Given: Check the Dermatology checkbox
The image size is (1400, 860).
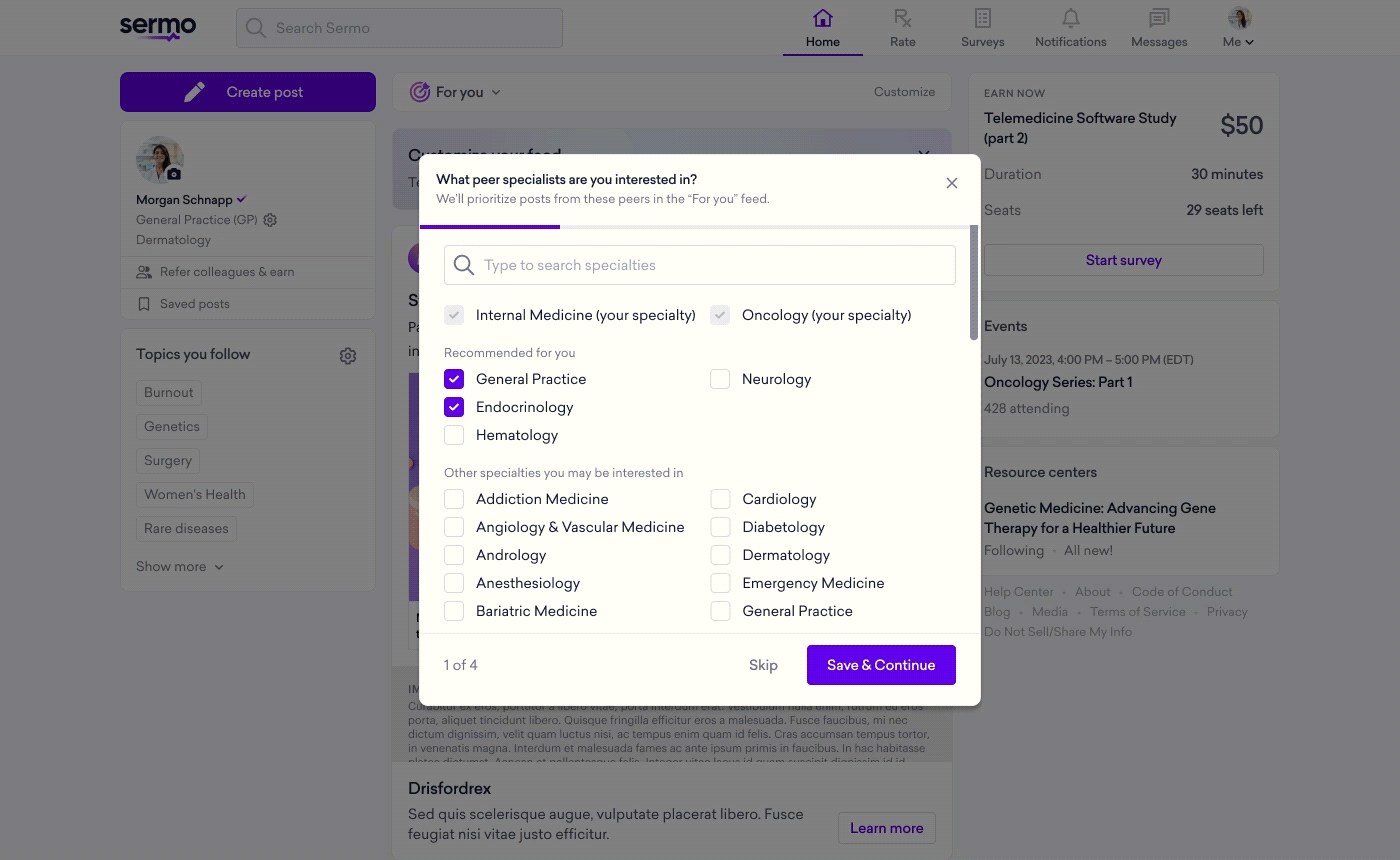Looking at the screenshot, I should 720,555.
